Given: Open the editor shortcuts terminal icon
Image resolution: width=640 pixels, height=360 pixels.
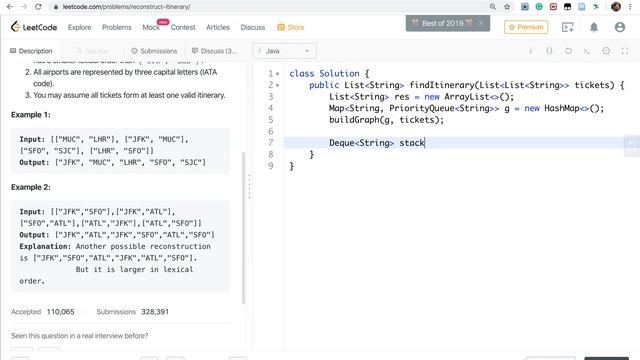Looking at the screenshot, I should click(x=587, y=51).
